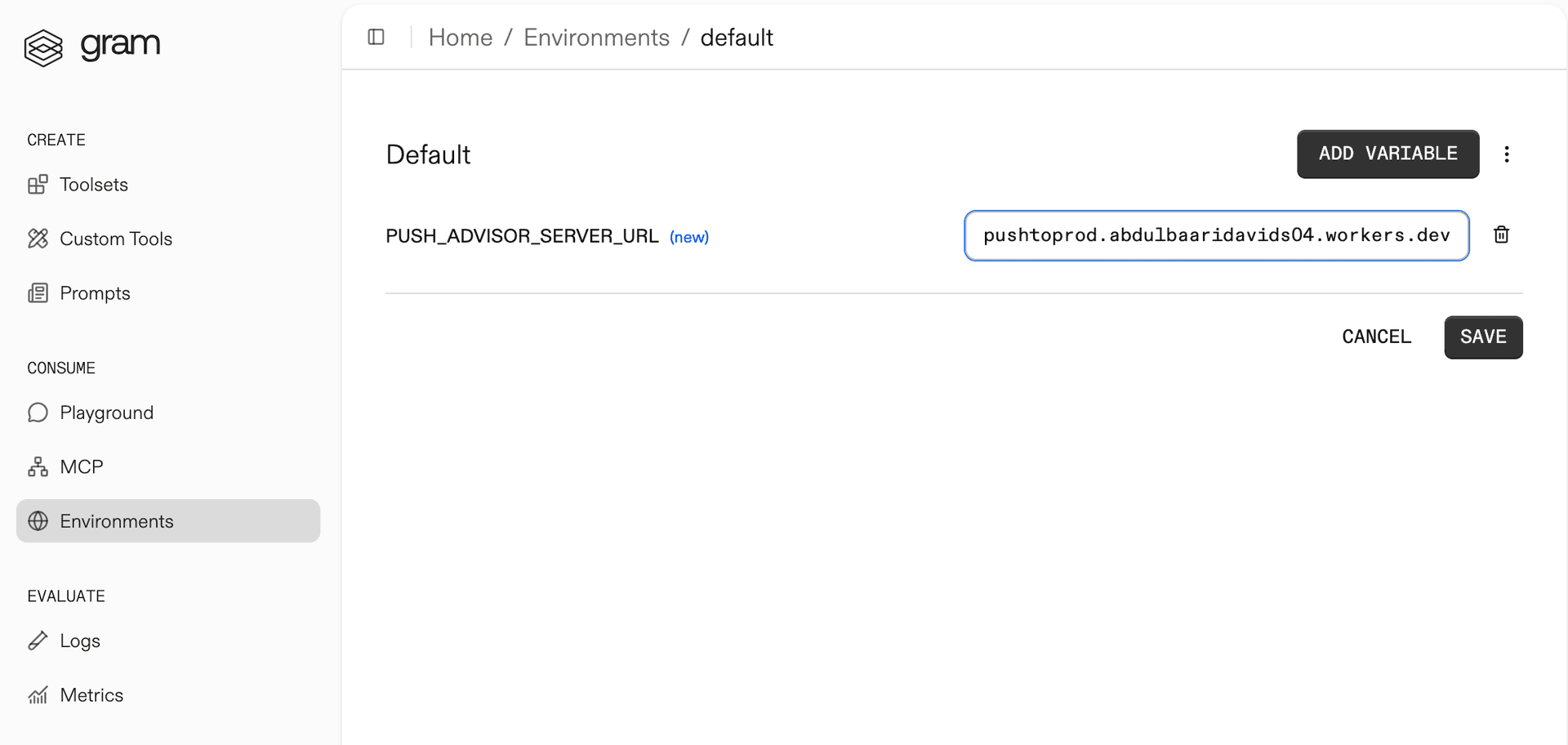1568x745 pixels.
Task: Toggle the sidebar panel collapse icon
Action: click(376, 37)
